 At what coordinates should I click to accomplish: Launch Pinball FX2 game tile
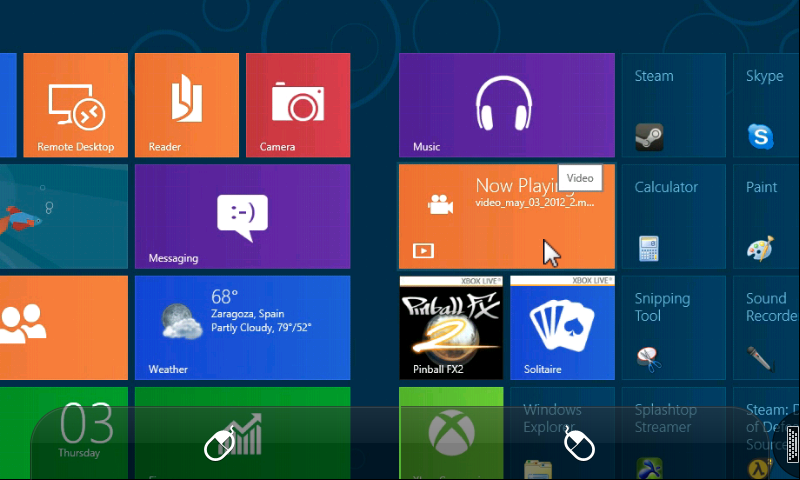click(x=451, y=327)
